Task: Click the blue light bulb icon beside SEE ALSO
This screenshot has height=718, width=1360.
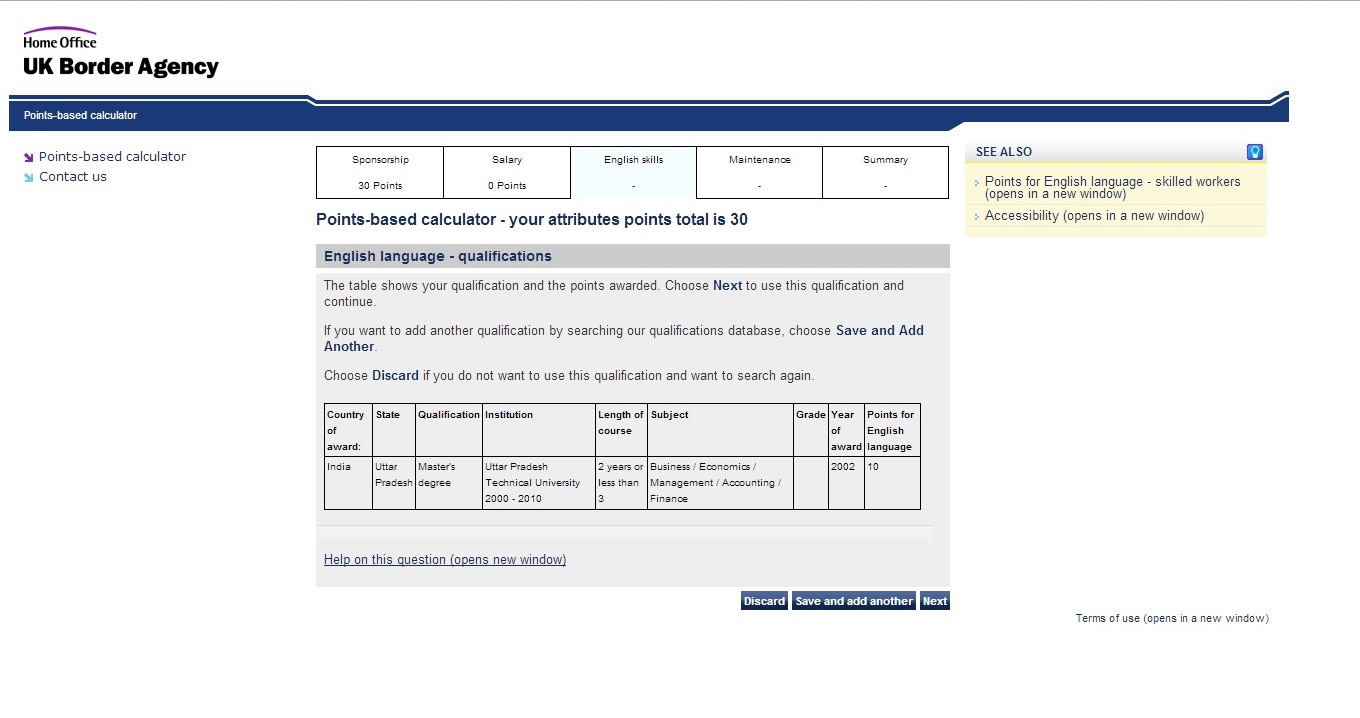Action: [x=1254, y=152]
